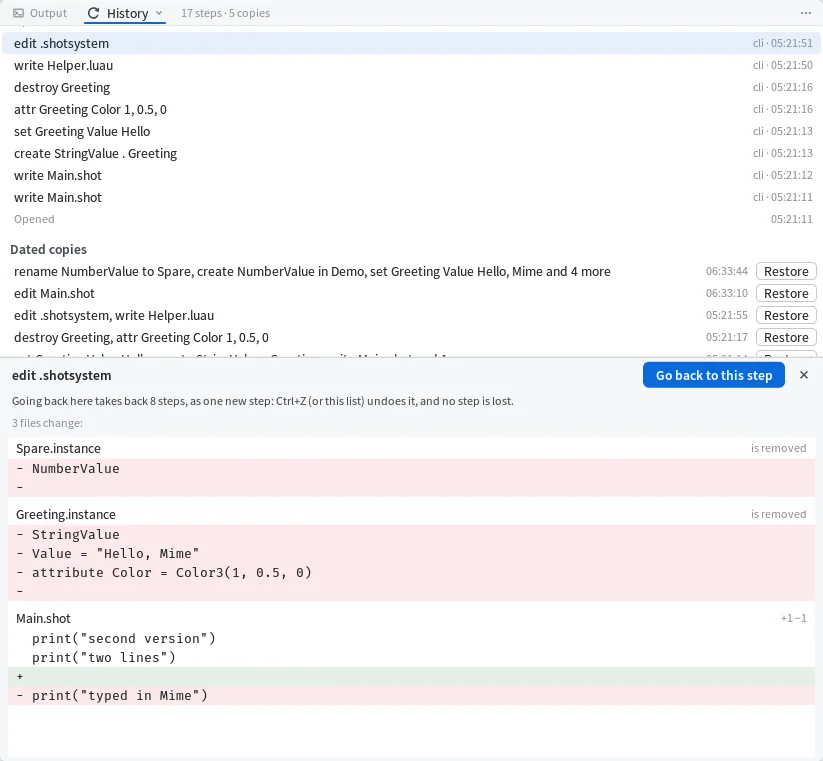Close the edit .shotsystem detail panel

coord(804,375)
